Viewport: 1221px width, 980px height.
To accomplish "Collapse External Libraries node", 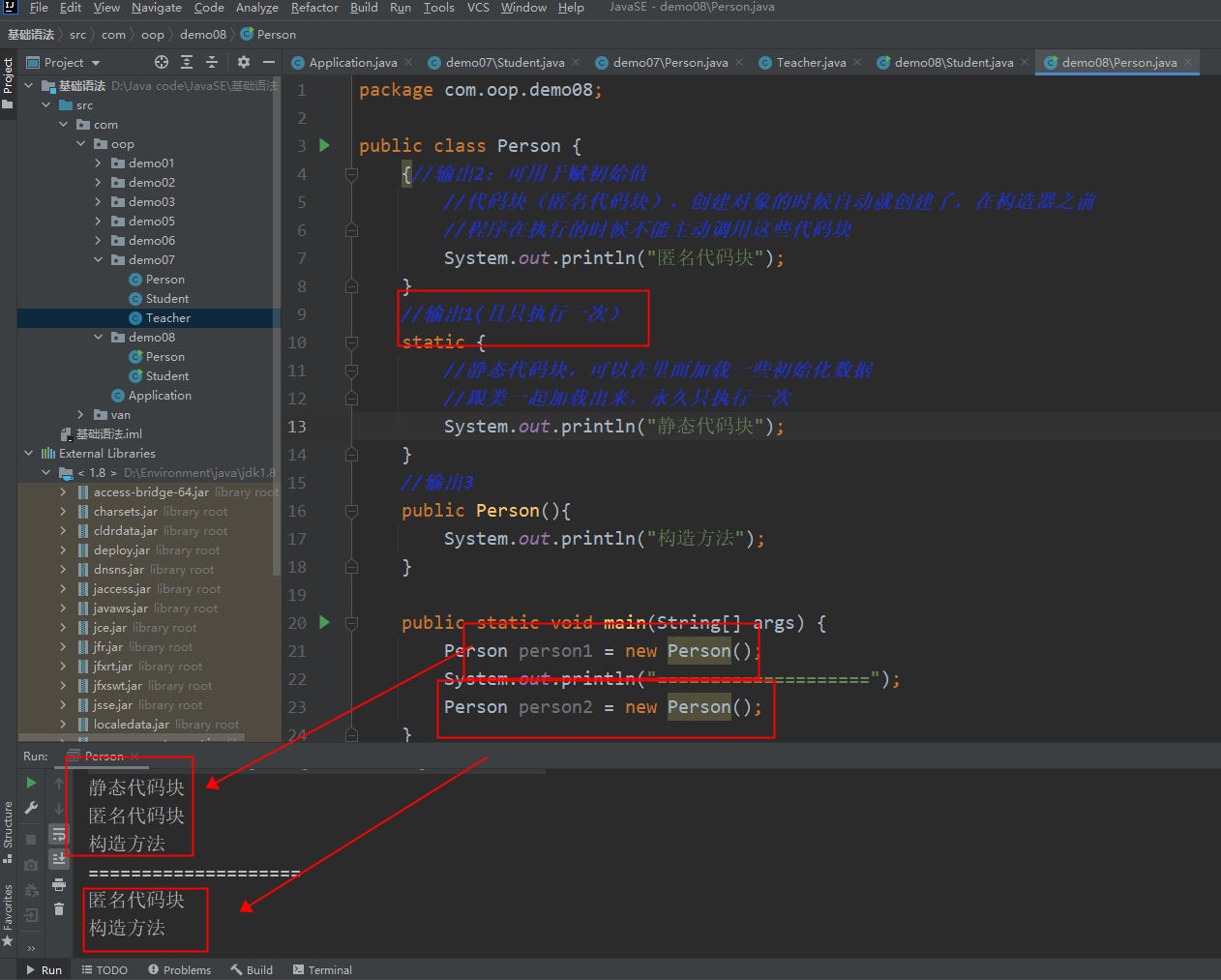I will [x=29, y=453].
